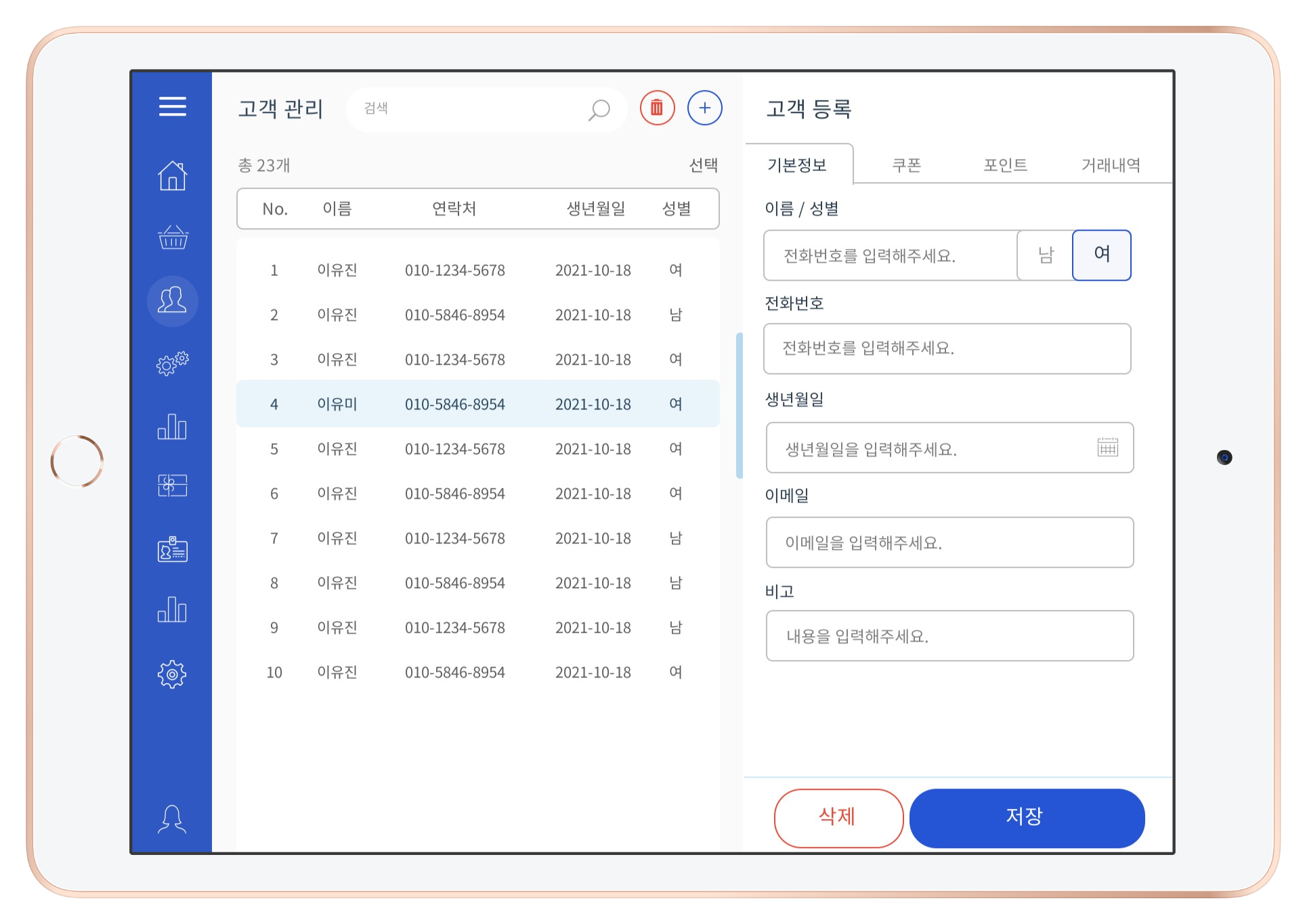The height and width of the screenshot is (924, 1305).
Task: Switch to the 쿠폰 tab
Action: point(906,165)
